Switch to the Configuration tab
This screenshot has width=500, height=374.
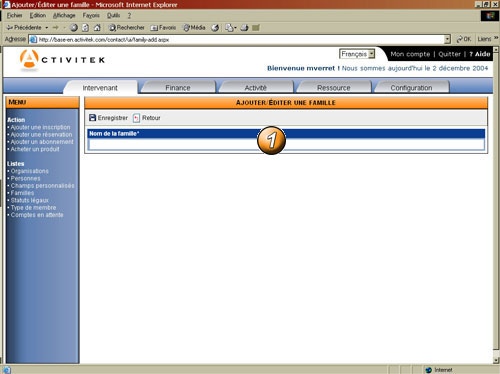[411, 88]
